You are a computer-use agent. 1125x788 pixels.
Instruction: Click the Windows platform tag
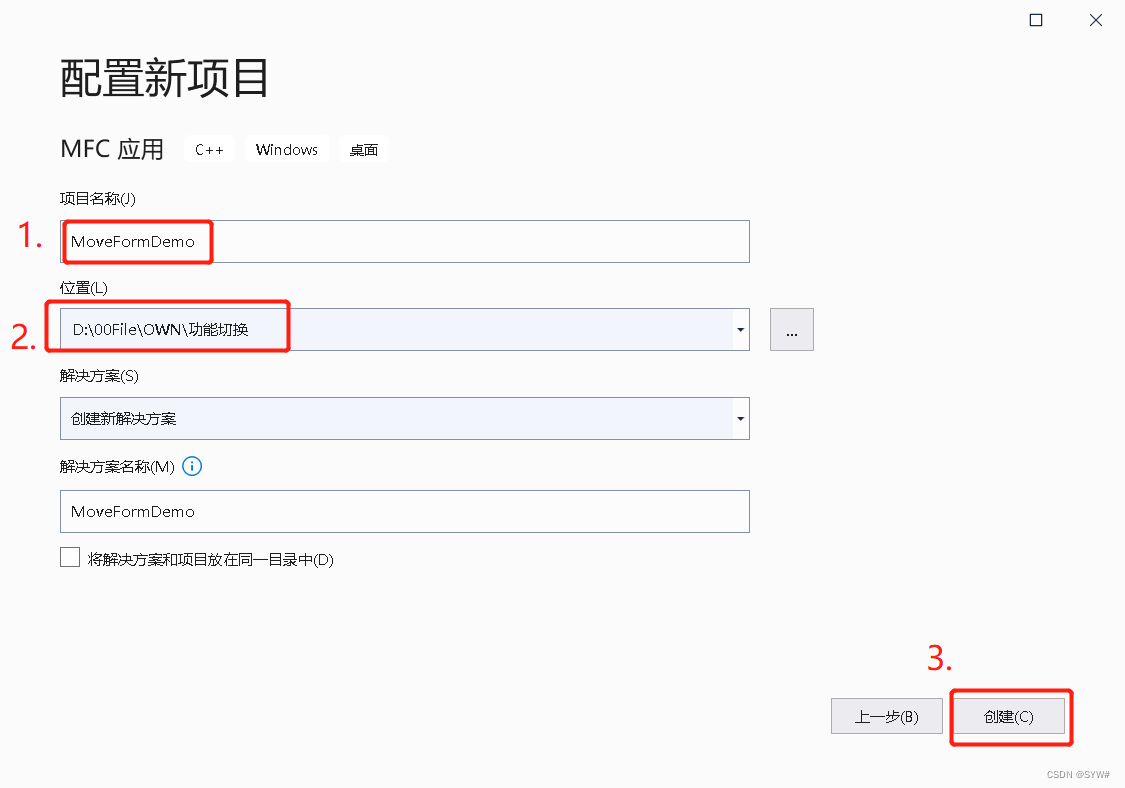[x=286, y=149]
